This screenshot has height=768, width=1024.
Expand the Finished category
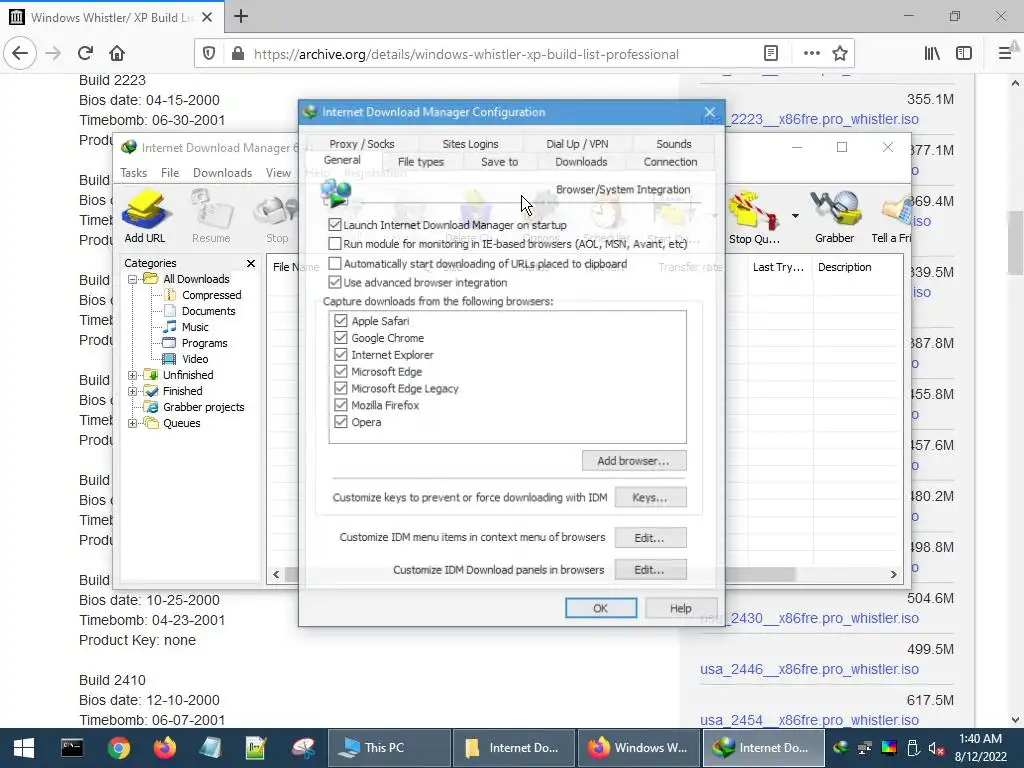coord(133,391)
